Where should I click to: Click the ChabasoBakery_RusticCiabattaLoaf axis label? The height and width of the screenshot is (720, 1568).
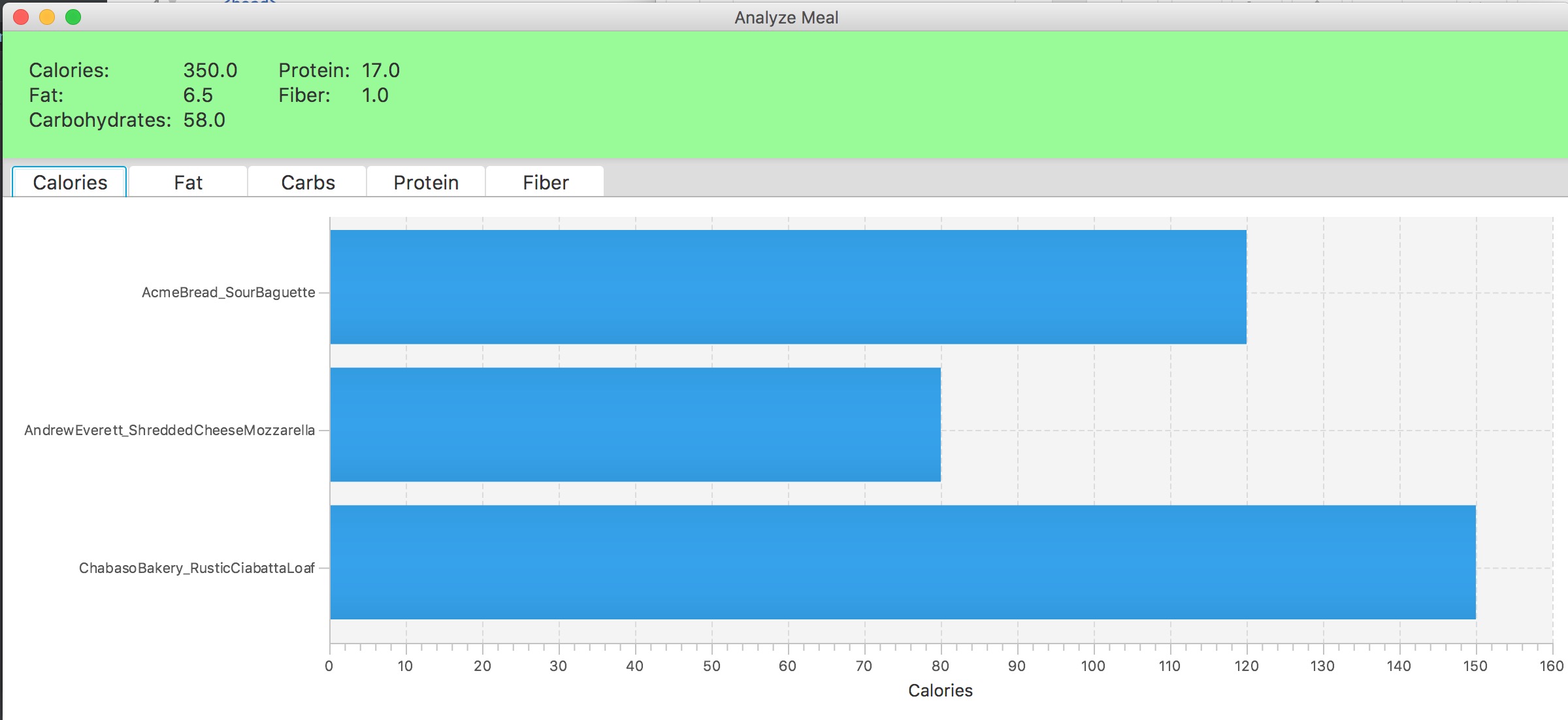(x=197, y=568)
